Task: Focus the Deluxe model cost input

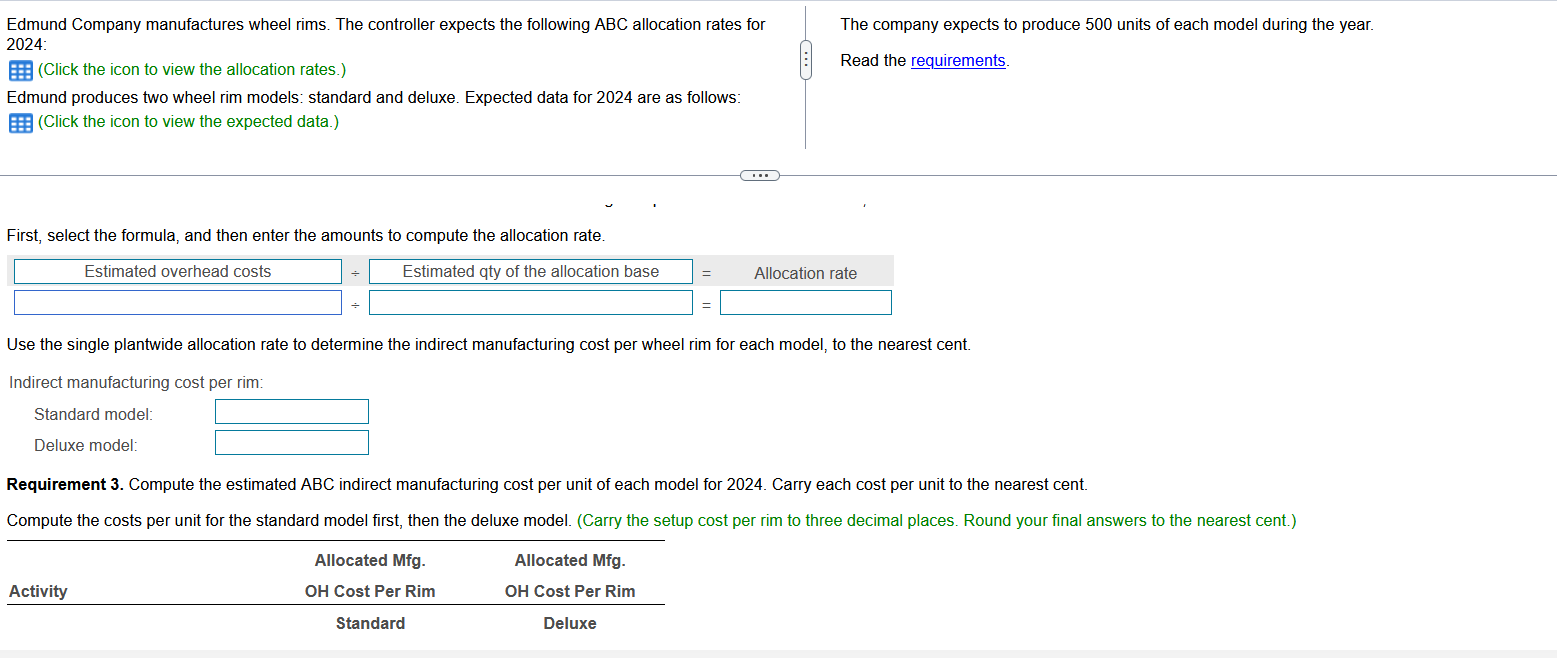Action: click(x=291, y=443)
